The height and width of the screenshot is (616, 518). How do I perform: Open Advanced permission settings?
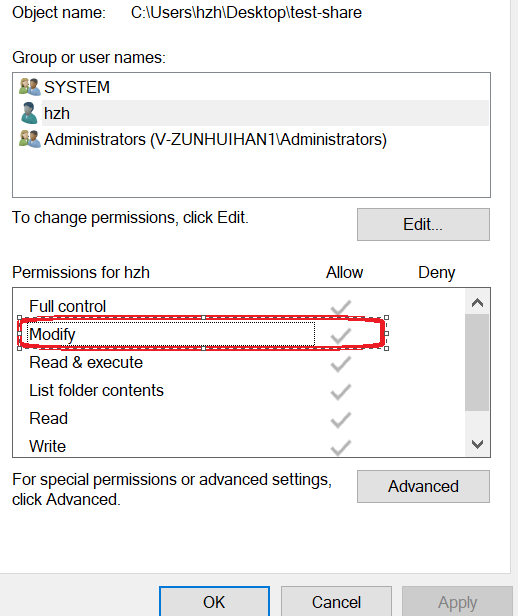click(x=423, y=486)
